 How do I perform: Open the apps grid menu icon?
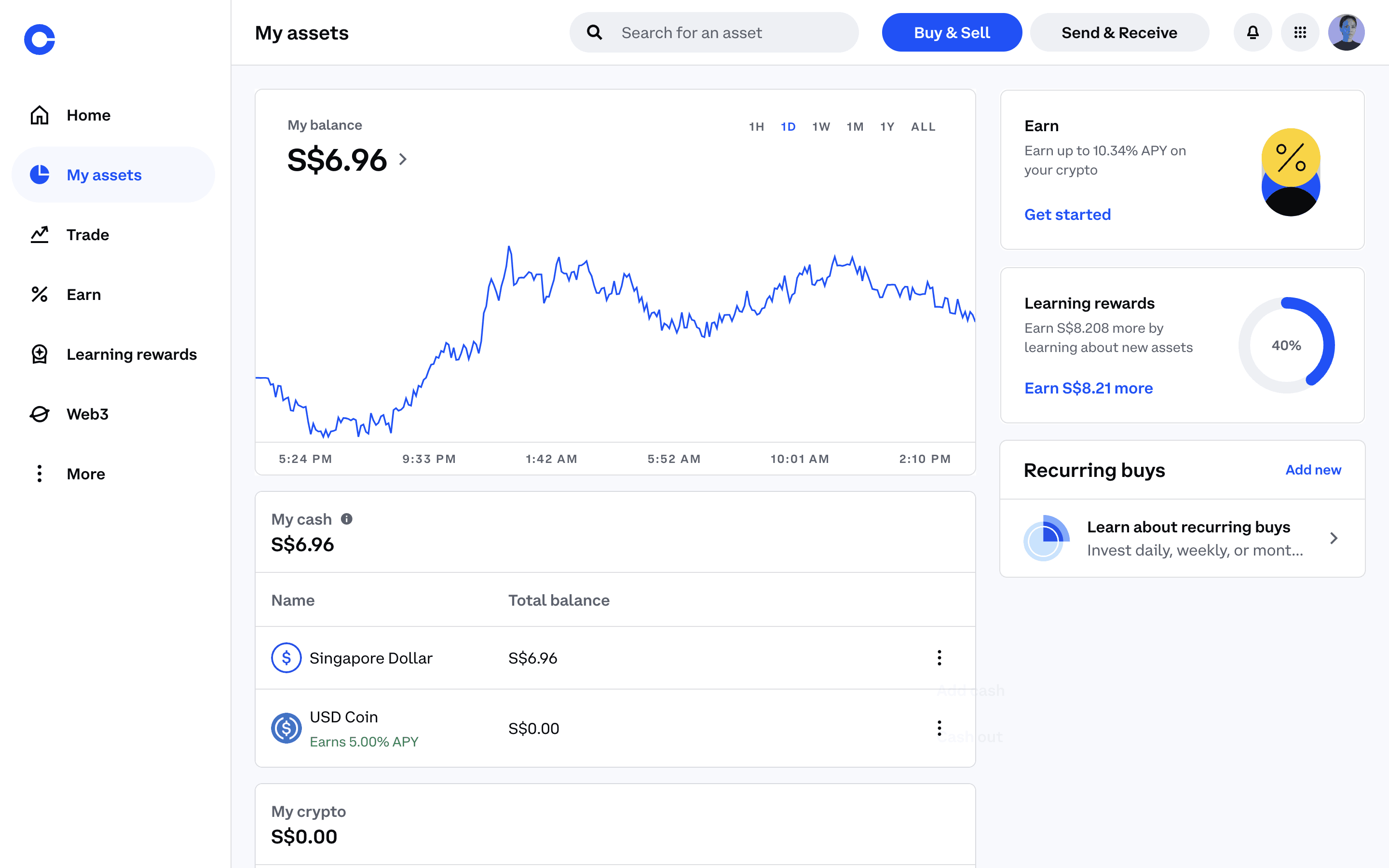coord(1300,33)
